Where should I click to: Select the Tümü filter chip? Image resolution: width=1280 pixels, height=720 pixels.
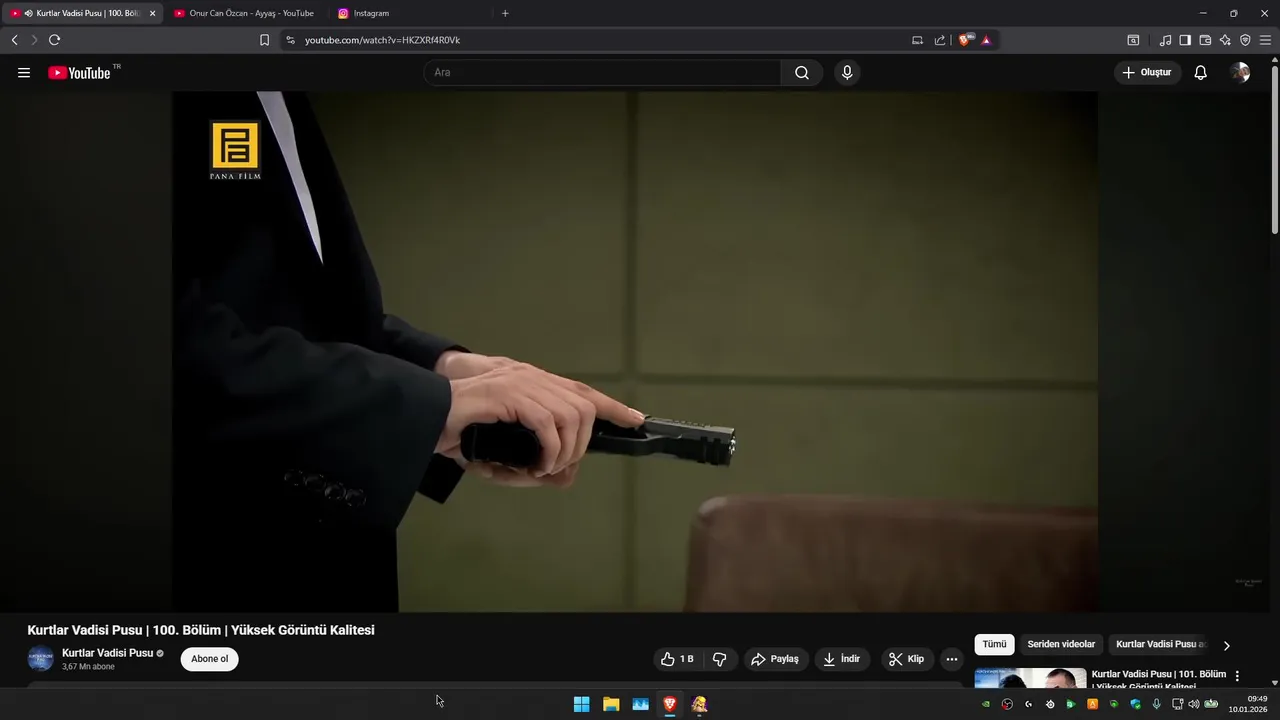coord(994,644)
